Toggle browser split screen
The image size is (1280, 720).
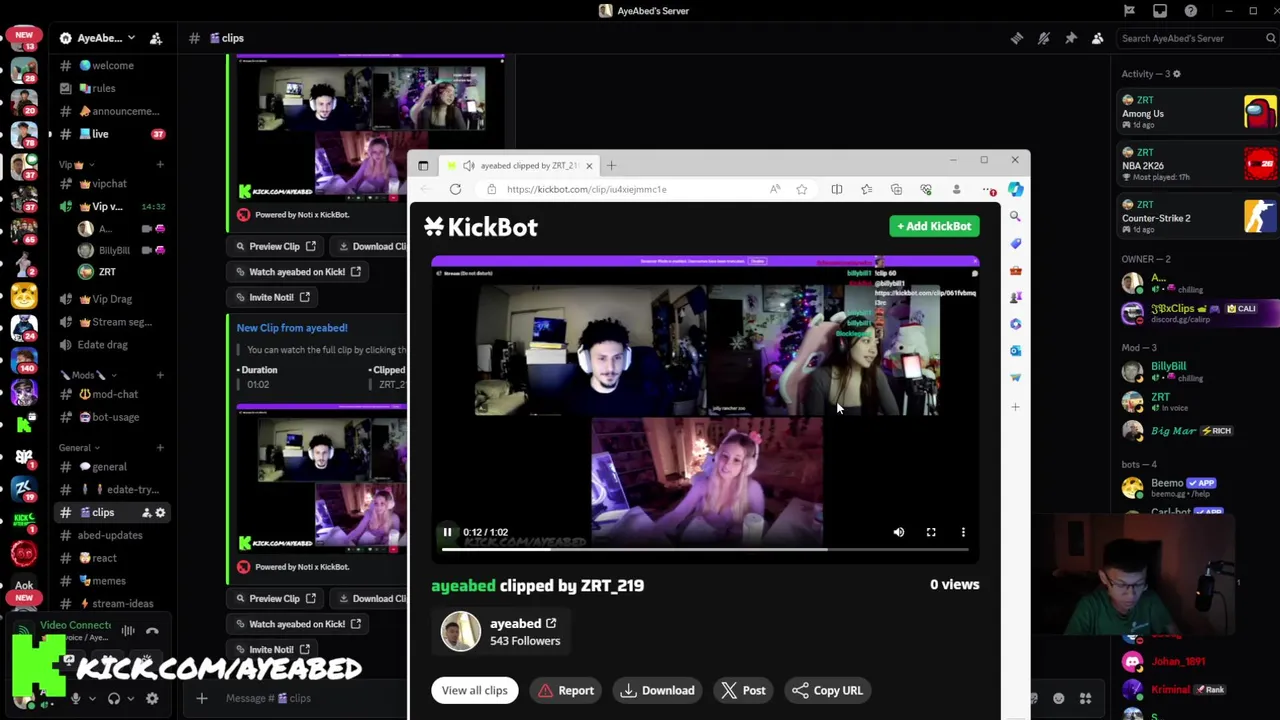click(x=837, y=189)
